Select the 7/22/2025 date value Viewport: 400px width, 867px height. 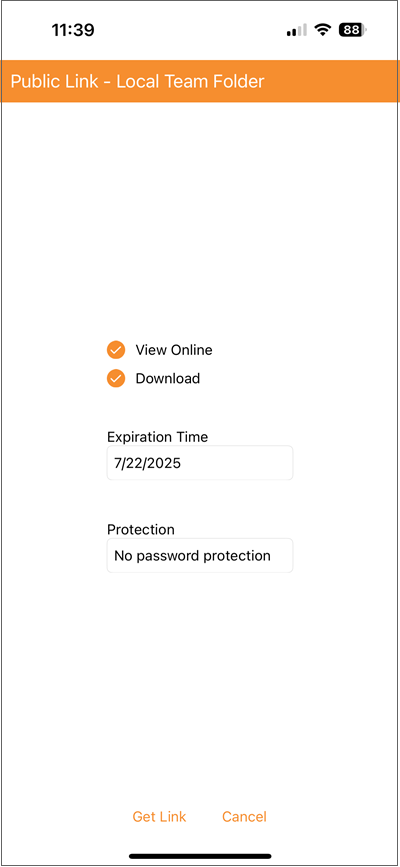[x=147, y=463]
